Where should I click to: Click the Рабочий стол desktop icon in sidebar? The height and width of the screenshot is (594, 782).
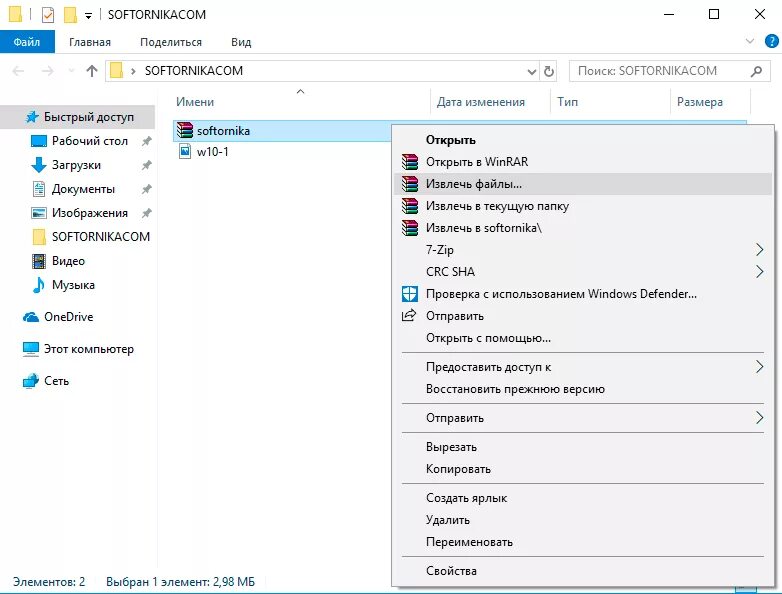click(38, 141)
